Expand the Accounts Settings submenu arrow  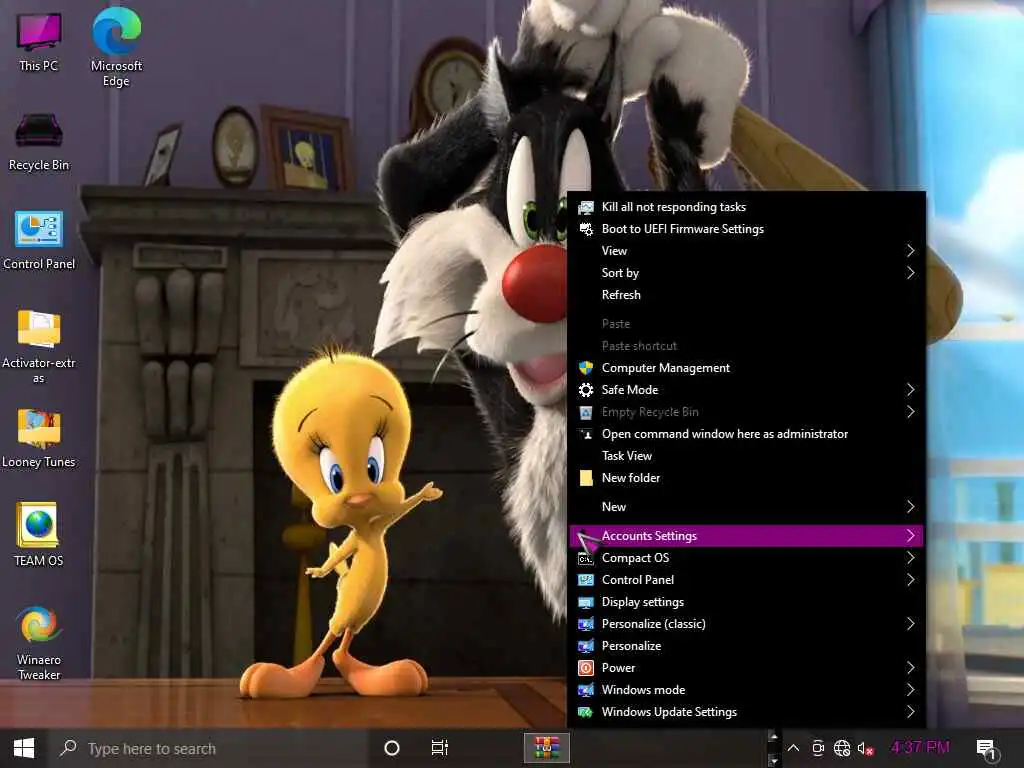(x=910, y=536)
